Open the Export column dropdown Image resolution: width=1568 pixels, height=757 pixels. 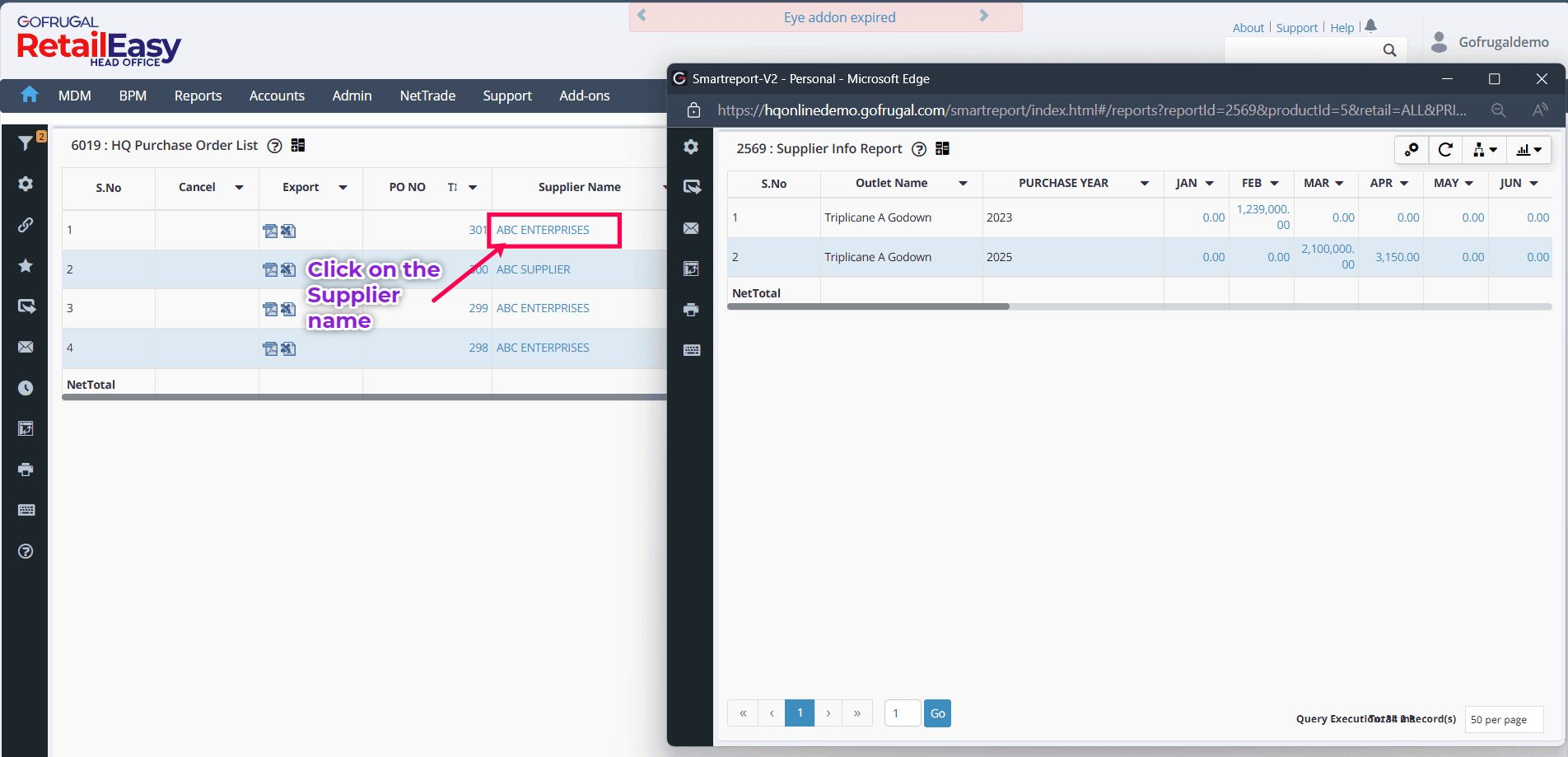(x=343, y=188)
